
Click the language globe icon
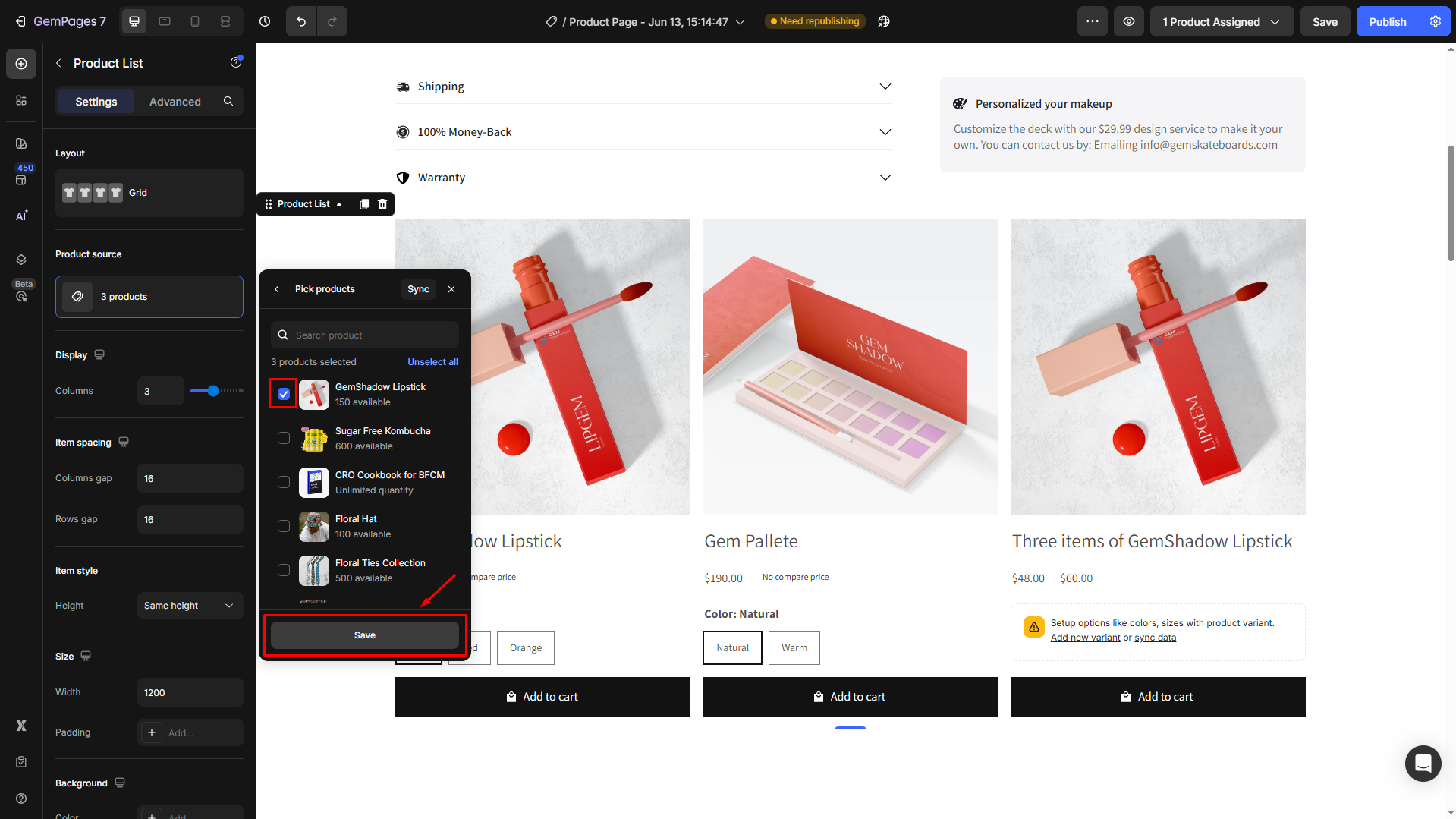pyautogui.click(x=884, y=21)
